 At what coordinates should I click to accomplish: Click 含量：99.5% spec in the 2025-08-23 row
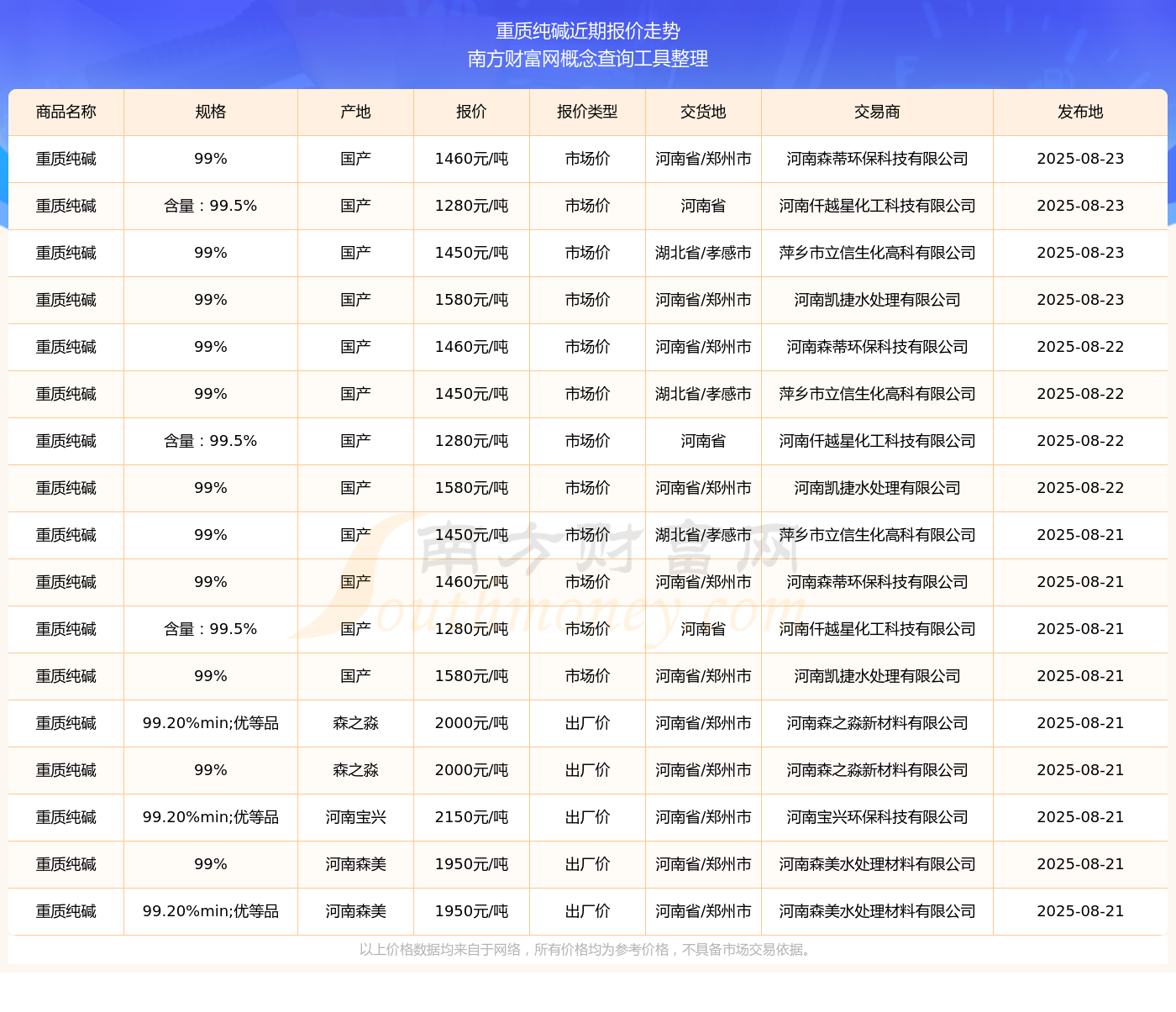[211, 206]
